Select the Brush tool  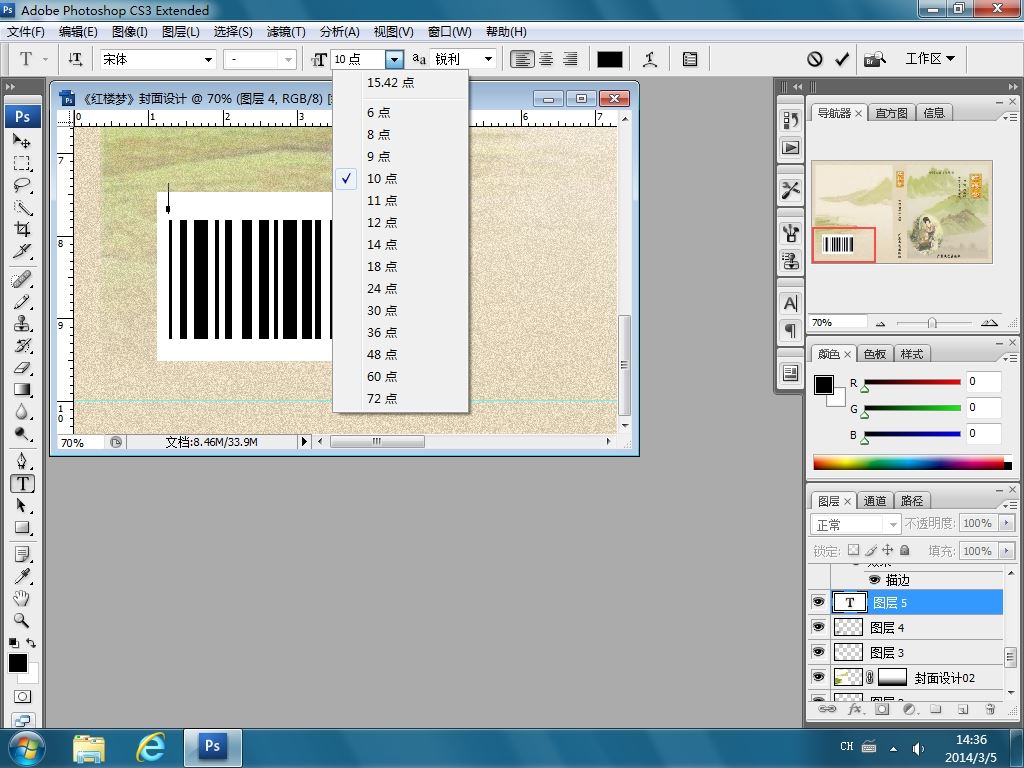tap(22, 302)
